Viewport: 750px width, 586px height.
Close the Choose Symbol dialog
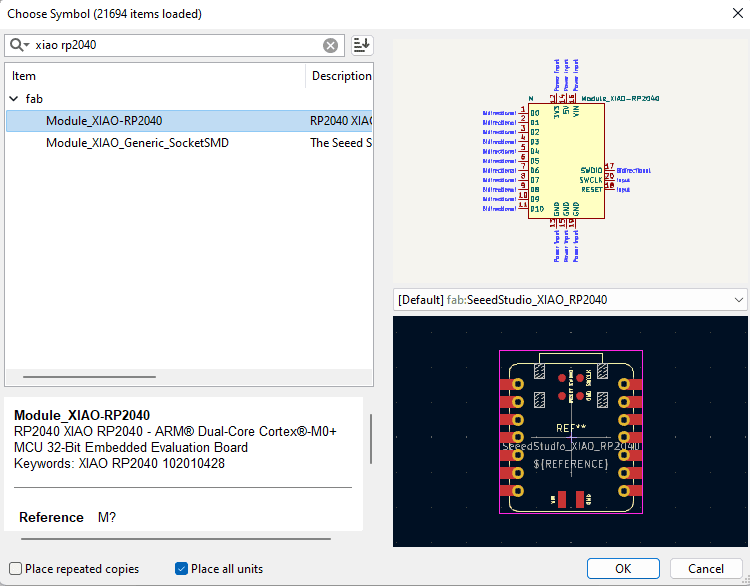click(738, 13)
